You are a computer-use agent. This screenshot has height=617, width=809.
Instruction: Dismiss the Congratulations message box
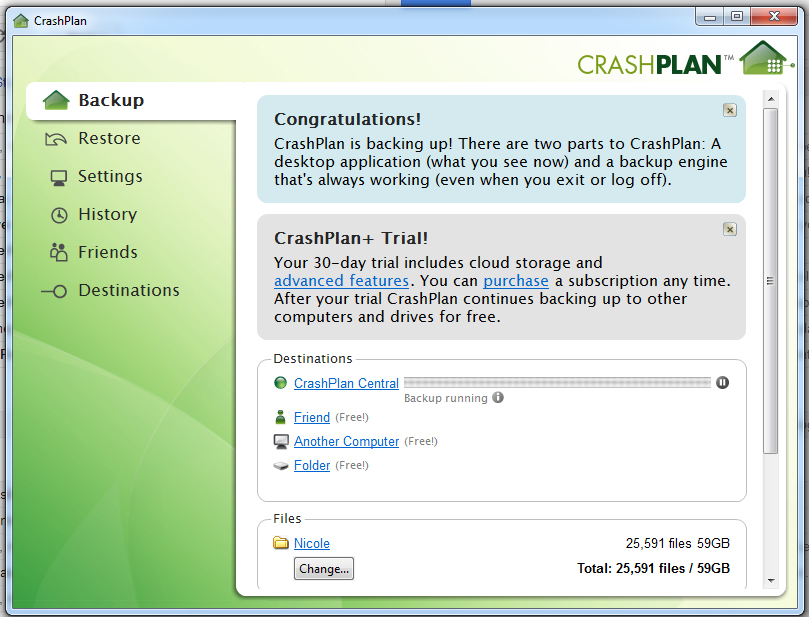(x=730, y=110)
